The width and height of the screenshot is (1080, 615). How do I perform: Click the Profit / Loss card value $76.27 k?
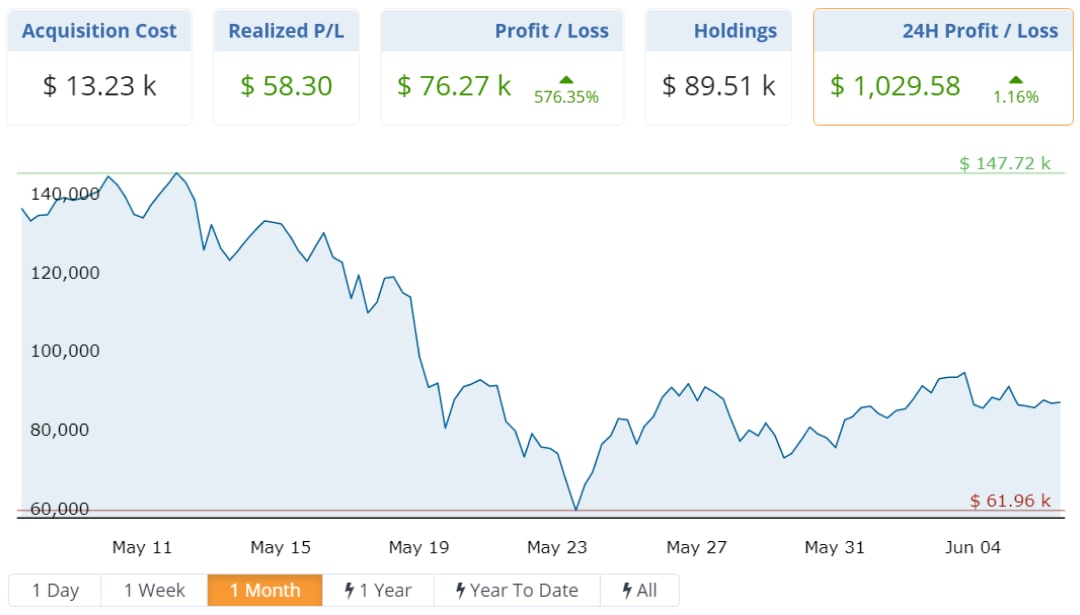click(454, 86)
